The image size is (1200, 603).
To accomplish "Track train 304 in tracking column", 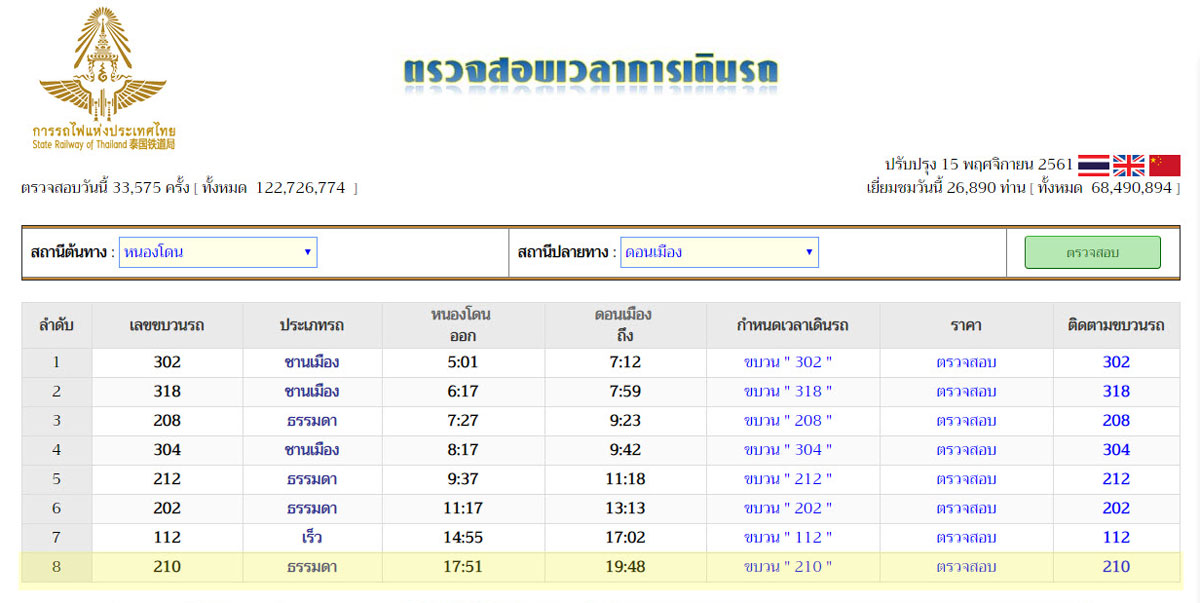I will click(1116, 450).
